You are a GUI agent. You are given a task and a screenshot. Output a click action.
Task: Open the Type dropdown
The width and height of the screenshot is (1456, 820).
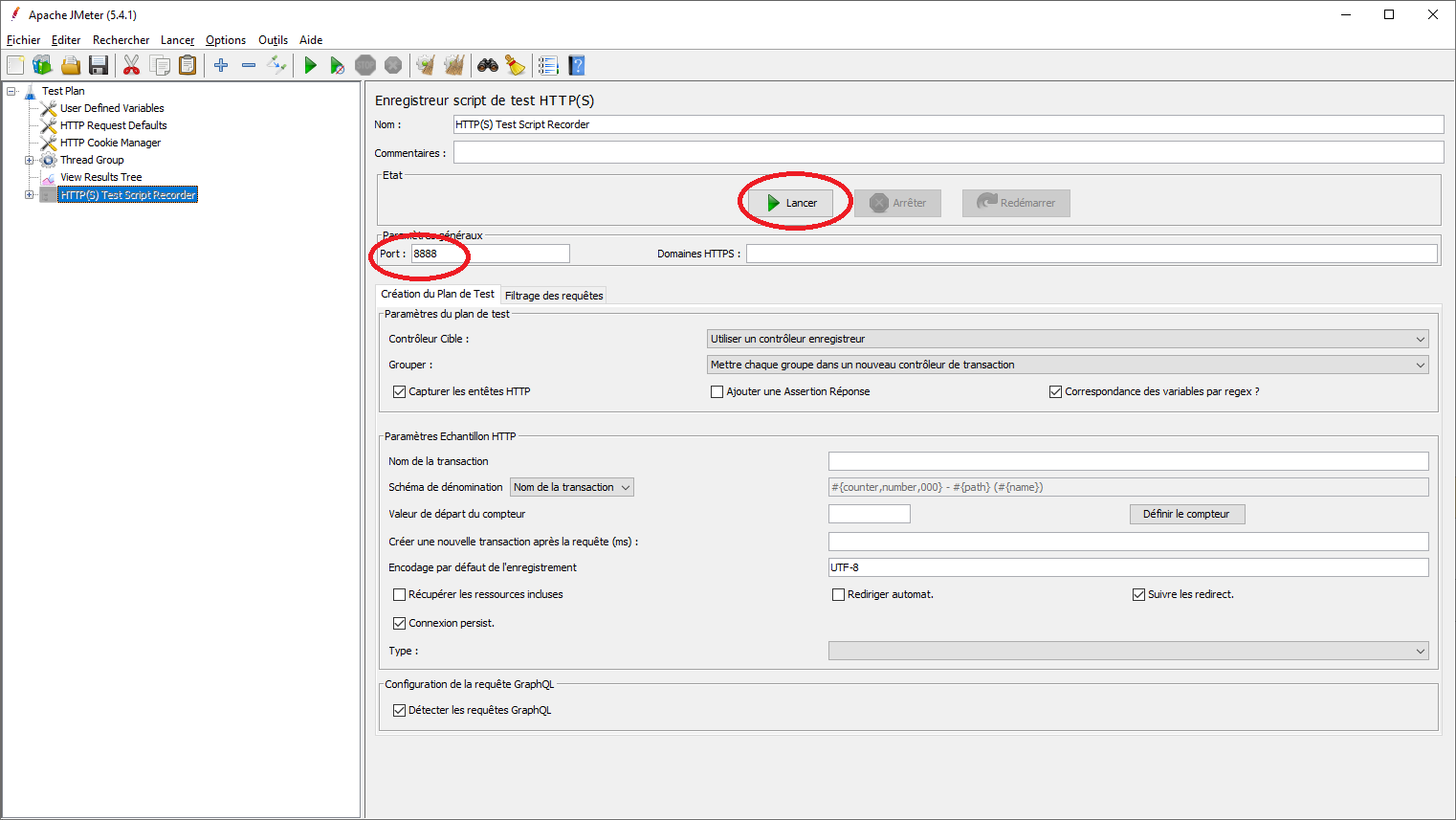(1129, 651)
